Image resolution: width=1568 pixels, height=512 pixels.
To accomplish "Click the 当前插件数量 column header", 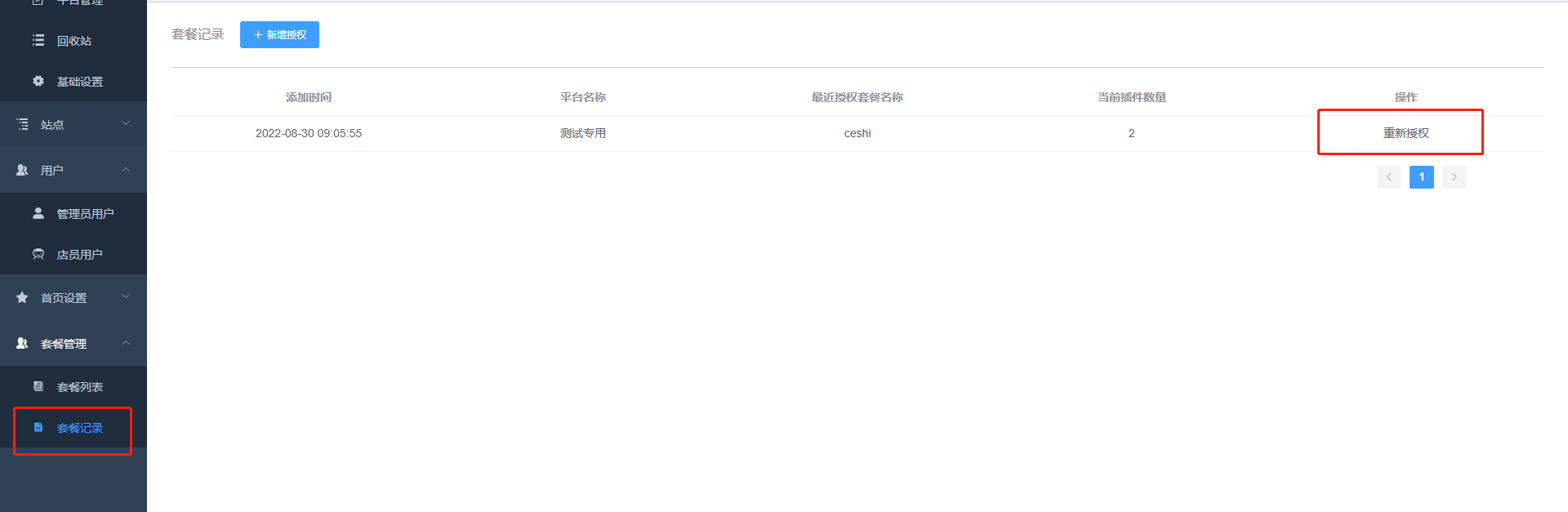I will pos(1132,97).
